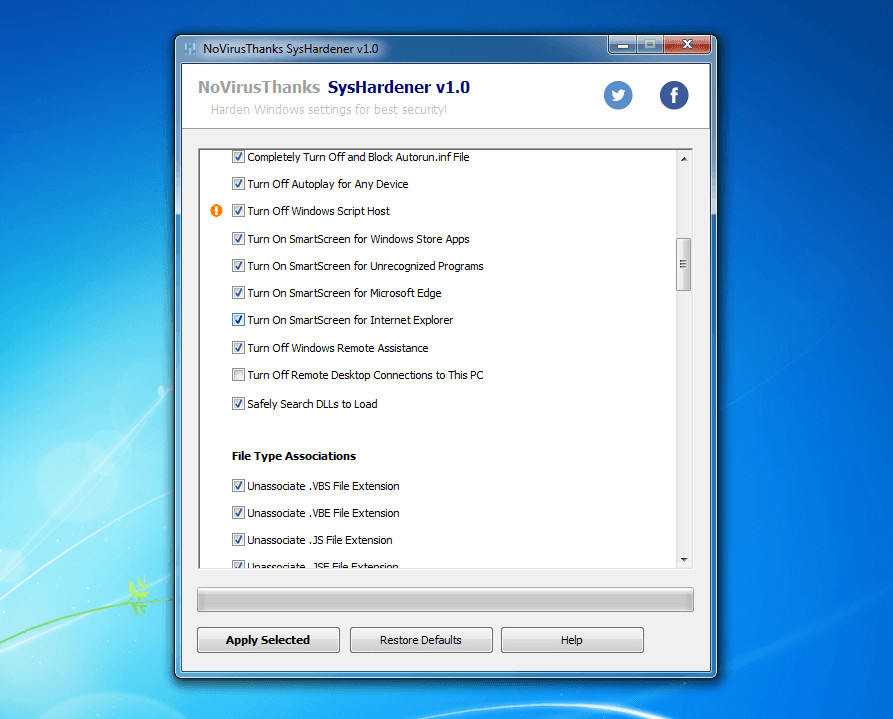Open the Facebook icon link
The image size is (893, 719).
(x=674, y=95)
